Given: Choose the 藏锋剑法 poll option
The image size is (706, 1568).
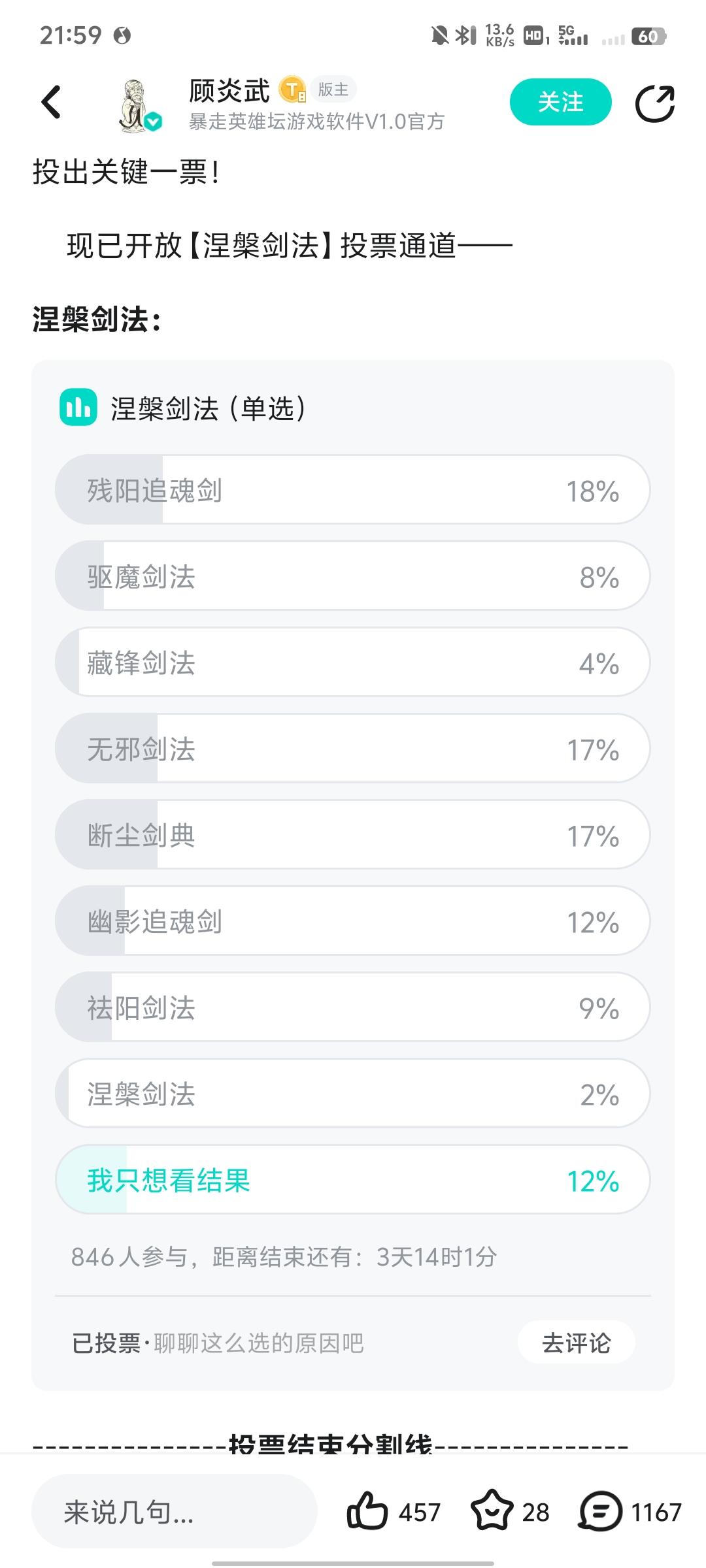Looking at the screenshot, I should (352, 662).
